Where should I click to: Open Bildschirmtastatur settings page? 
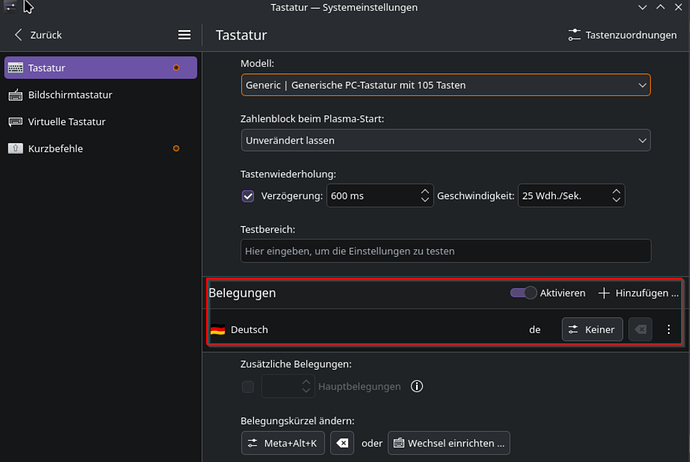101,95
